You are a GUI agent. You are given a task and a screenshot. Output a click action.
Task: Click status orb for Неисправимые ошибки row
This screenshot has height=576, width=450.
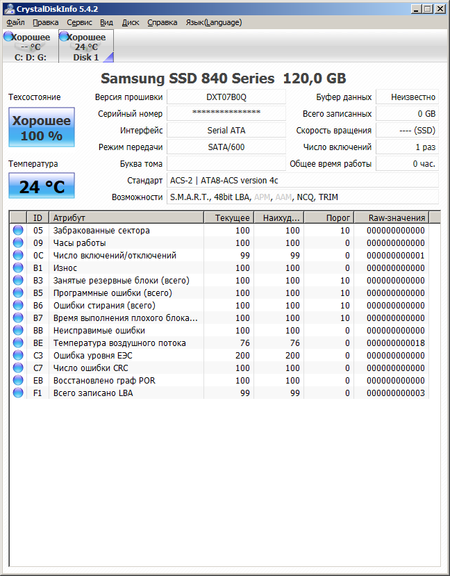[x=18, y=330]
